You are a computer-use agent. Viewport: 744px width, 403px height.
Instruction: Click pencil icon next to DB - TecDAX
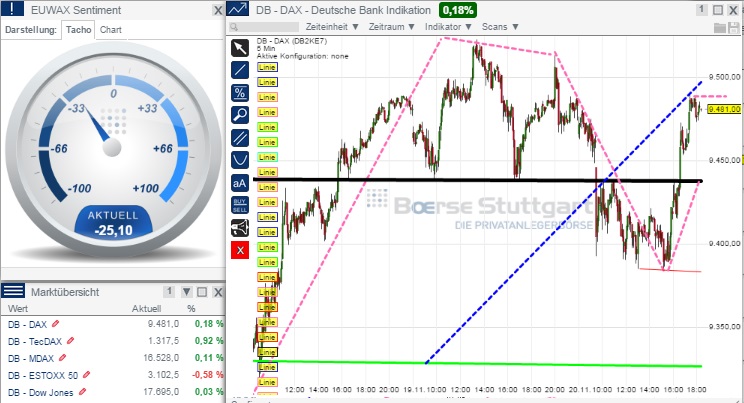tap(71, 340)
